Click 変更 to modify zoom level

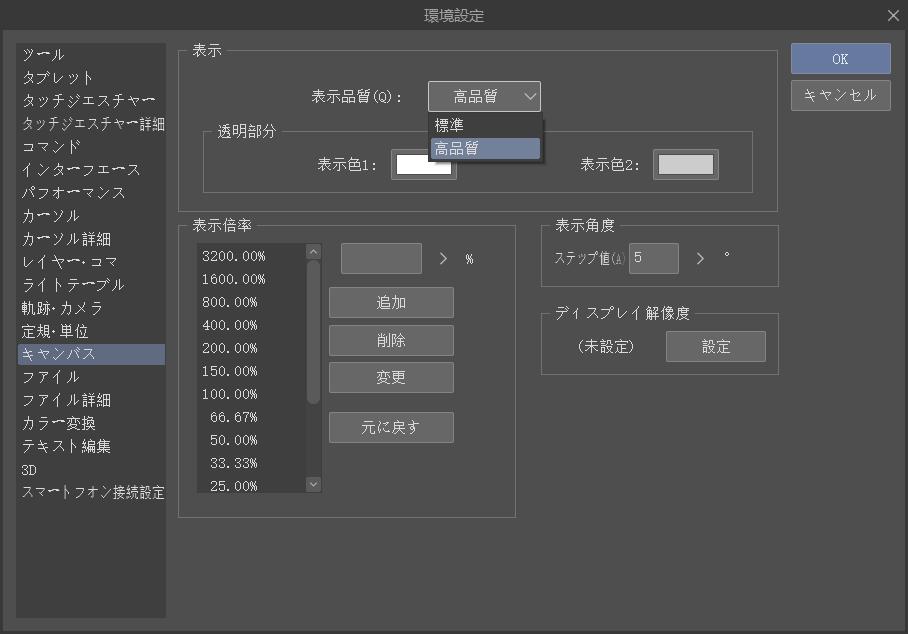tap(391, 378)
